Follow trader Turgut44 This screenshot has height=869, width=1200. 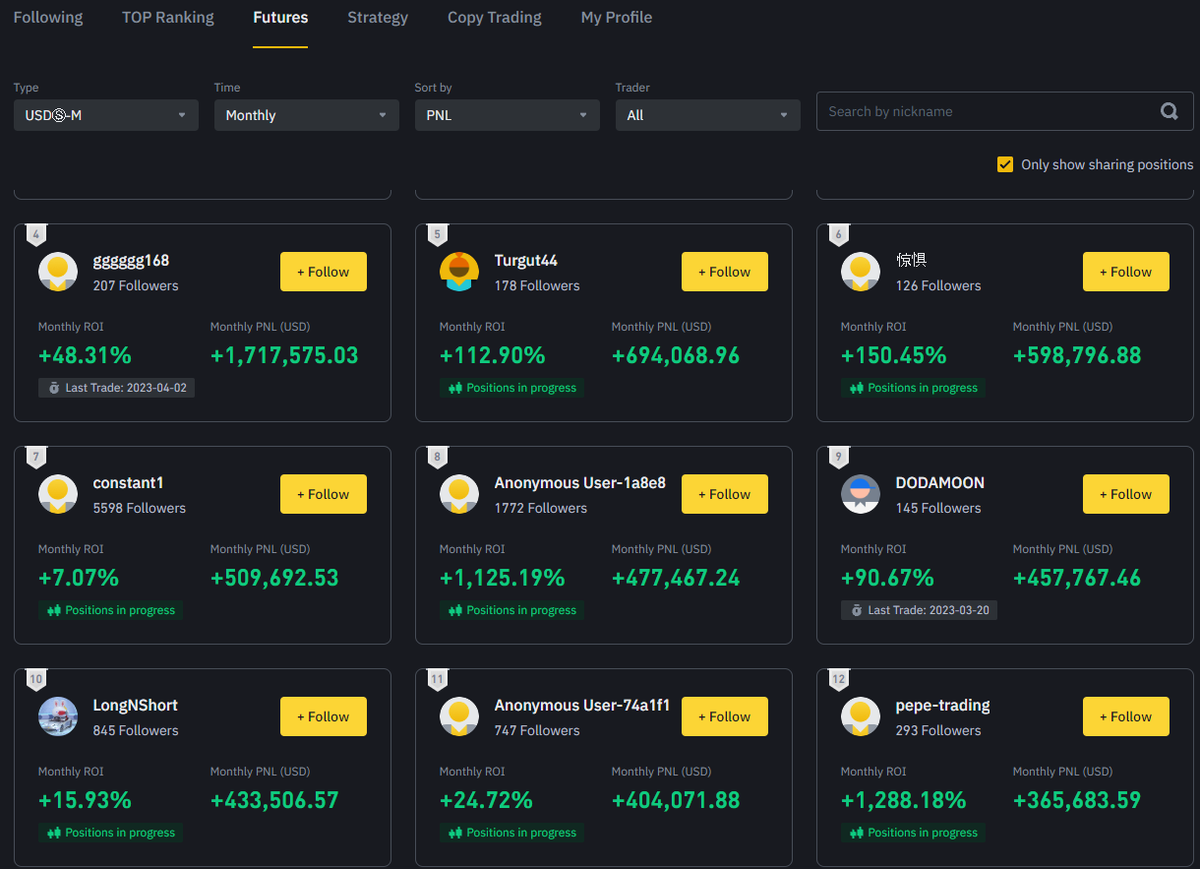click(724, 271)
